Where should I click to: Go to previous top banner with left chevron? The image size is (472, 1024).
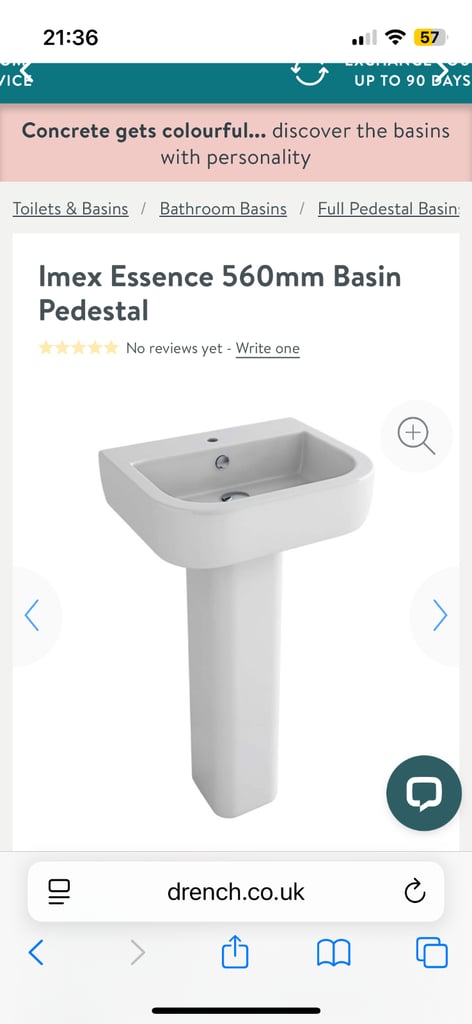coord(26,70)
